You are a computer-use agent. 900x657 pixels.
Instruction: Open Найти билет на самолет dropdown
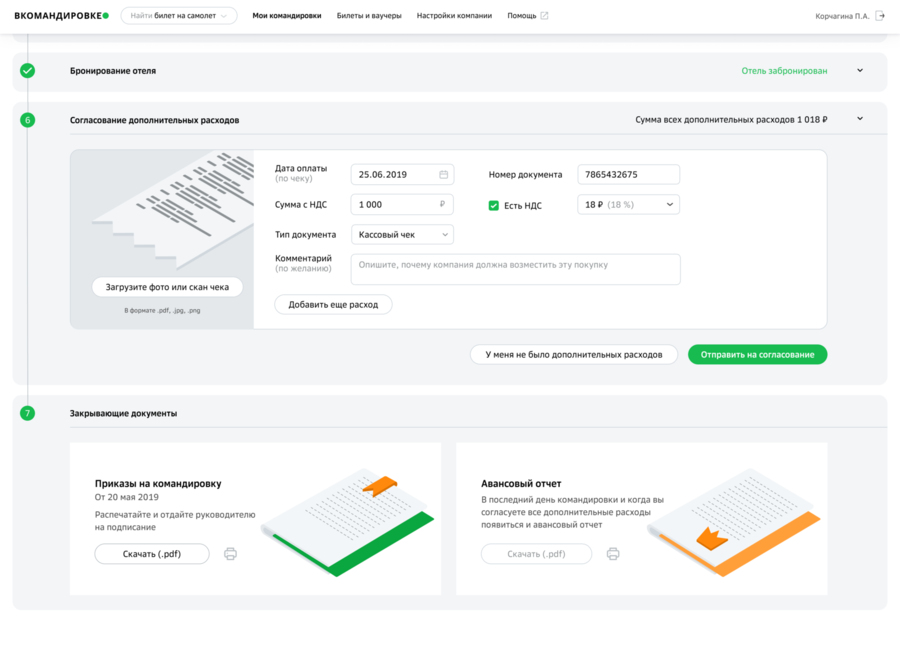coord(179,16)
